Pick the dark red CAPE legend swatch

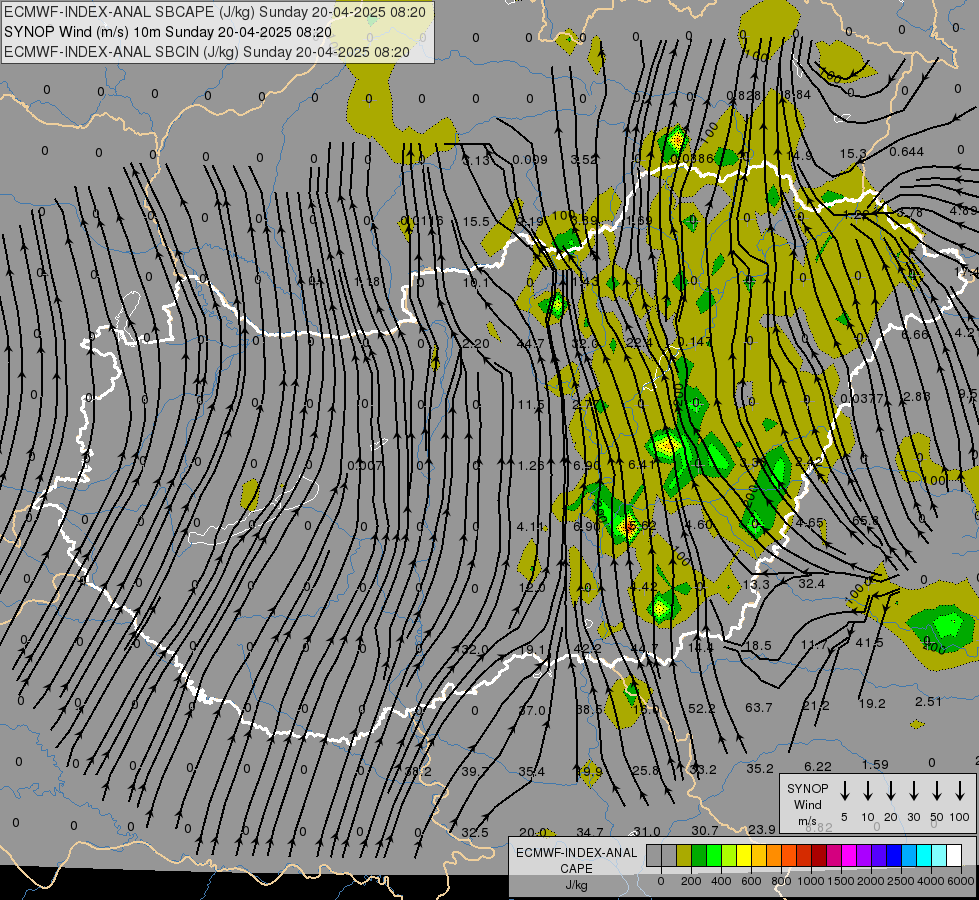[819, 855]
